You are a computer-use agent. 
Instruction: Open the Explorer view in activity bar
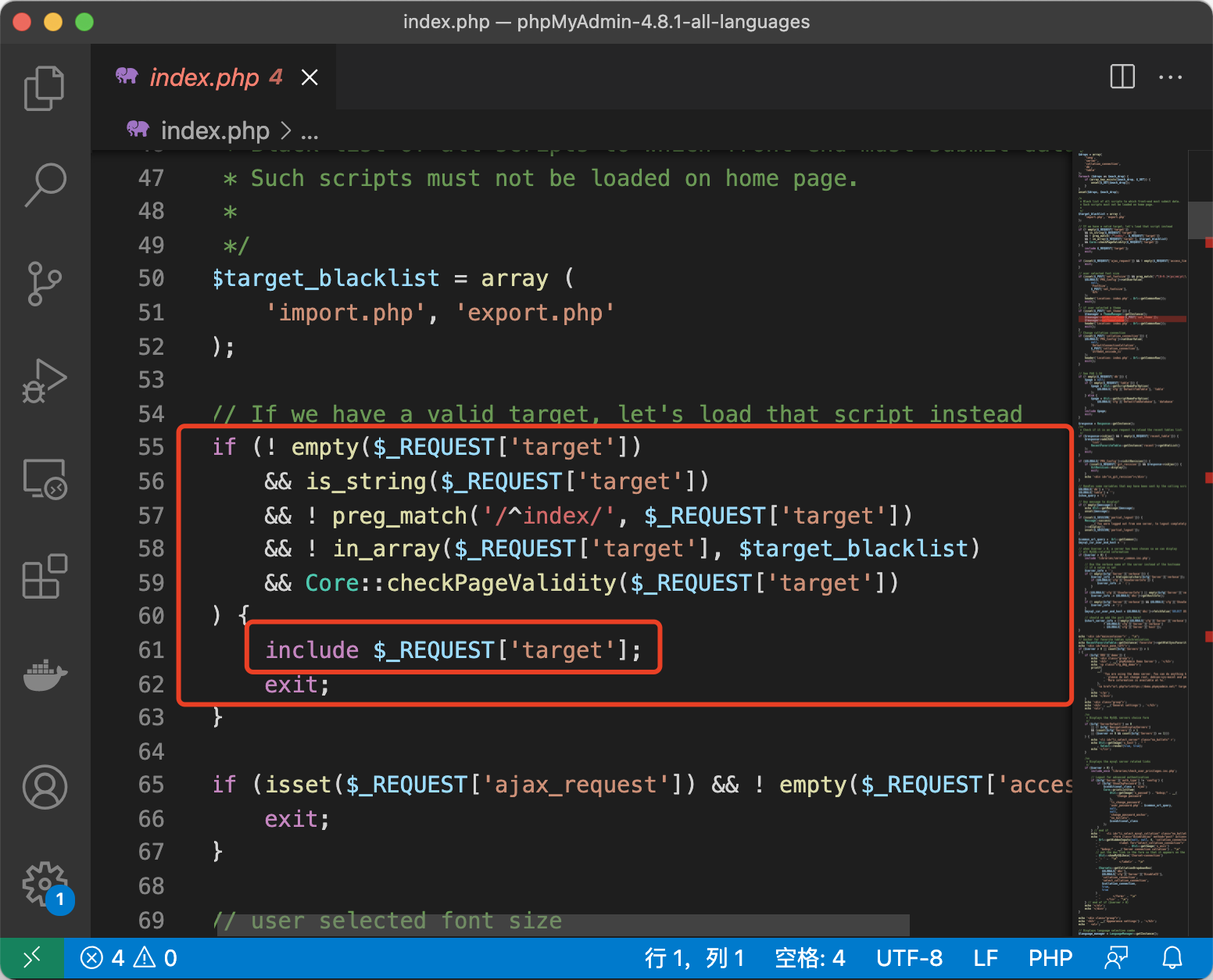[45, 88]
